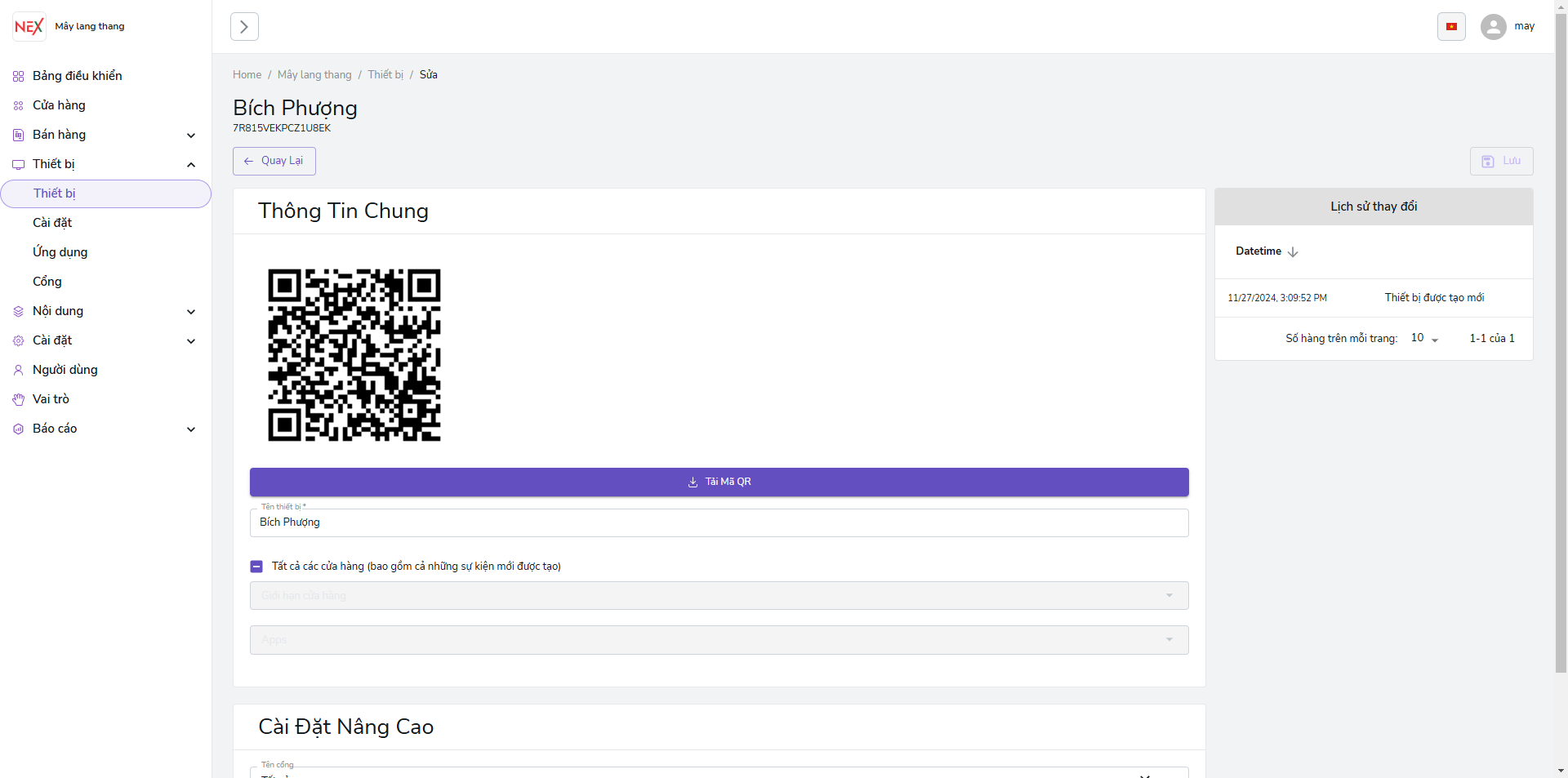Screen dimensions: 1568x778
Task: Open the Vietnam flag language selector
Action: 1451,27
